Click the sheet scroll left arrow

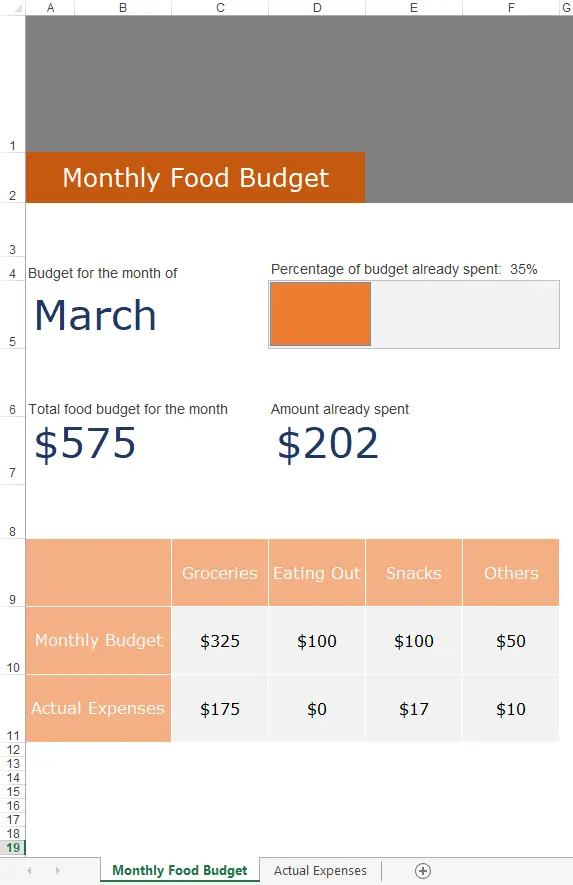(29, 871)
